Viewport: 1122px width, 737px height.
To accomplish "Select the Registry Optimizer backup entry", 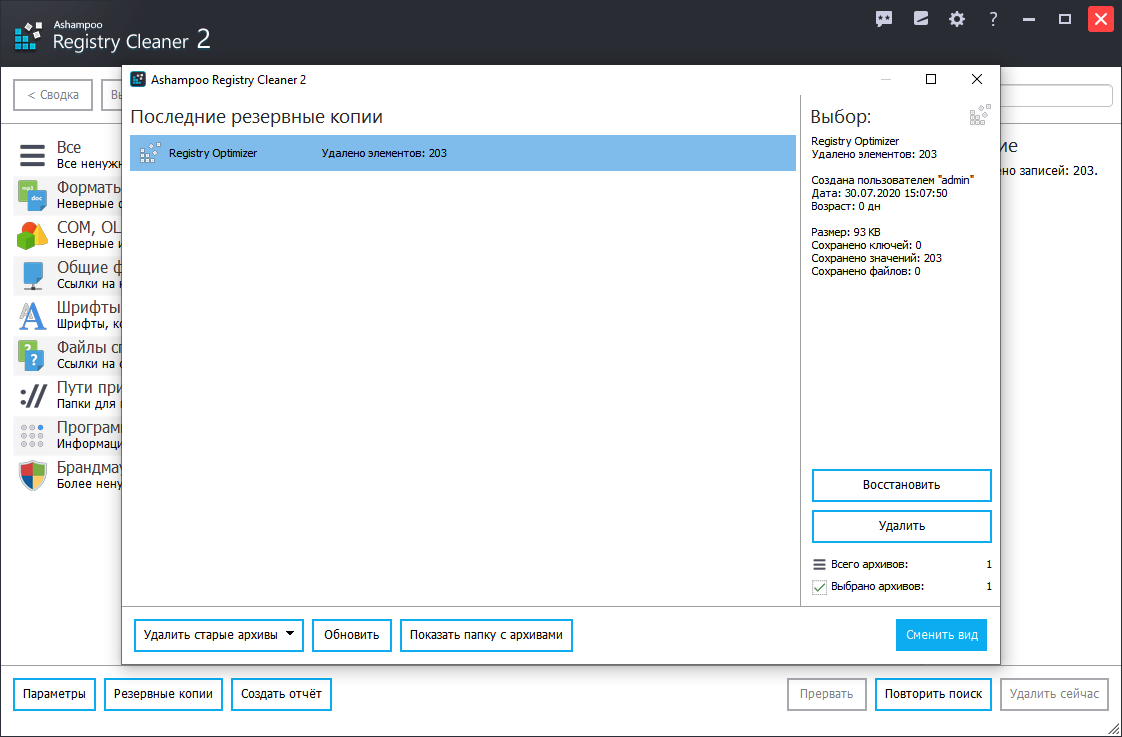I will tap(463, 153).
